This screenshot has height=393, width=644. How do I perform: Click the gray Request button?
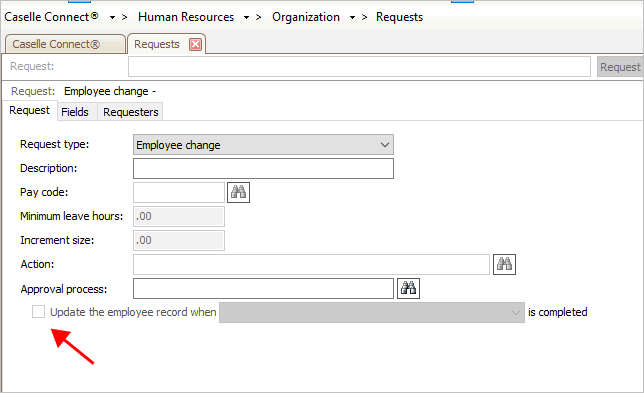(620, 67)
